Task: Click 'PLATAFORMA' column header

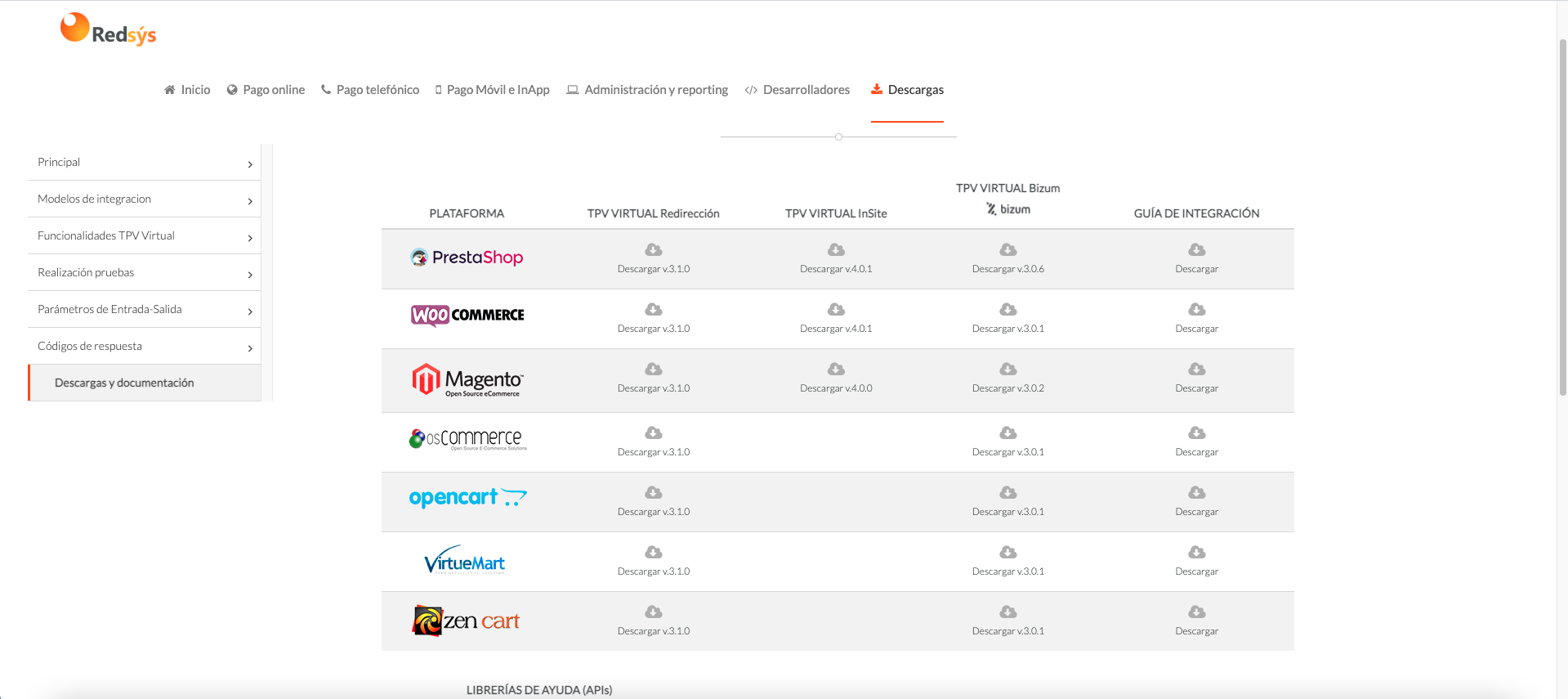Action: (x=467, y=213)
